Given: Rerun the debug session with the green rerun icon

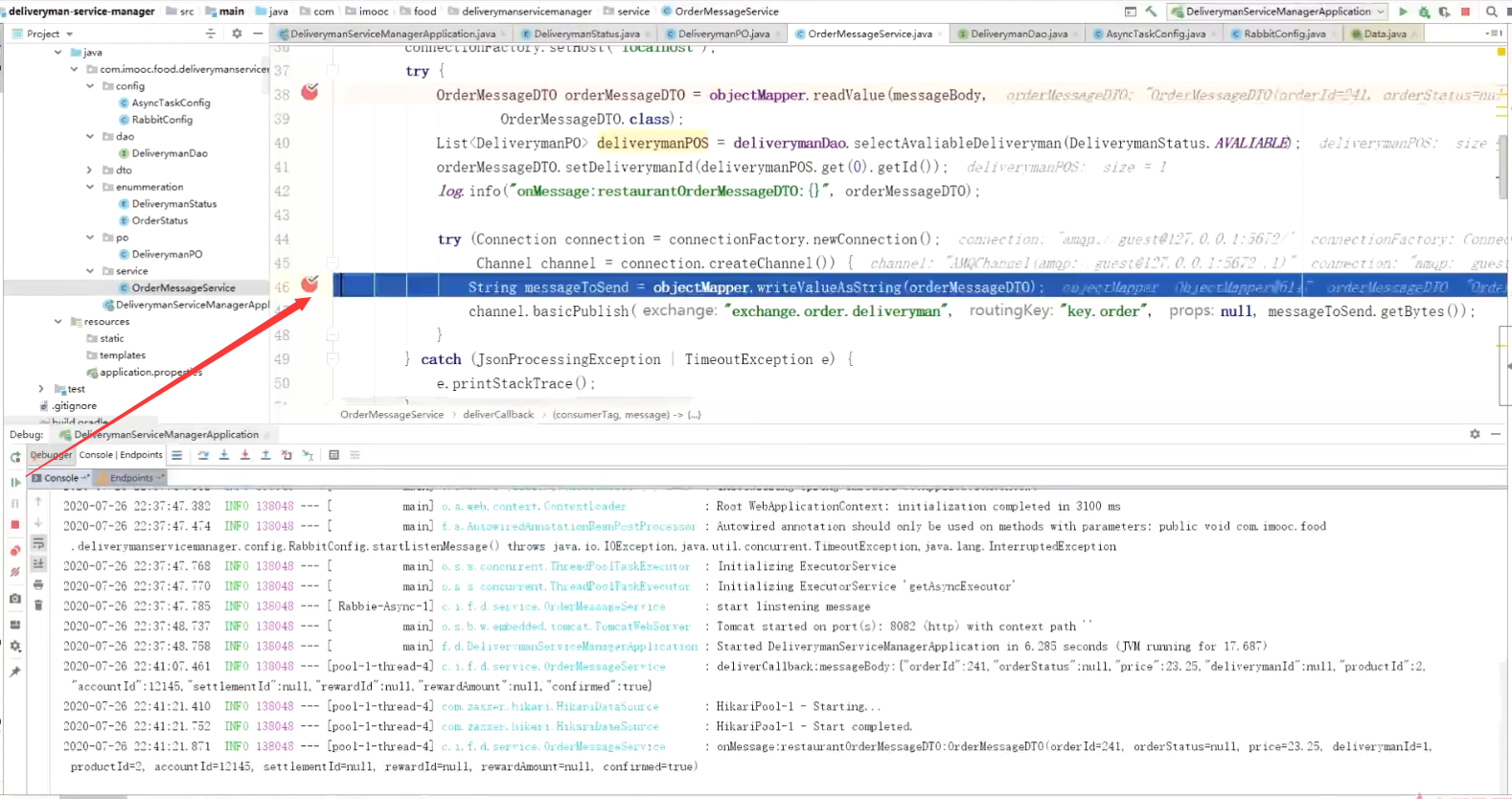Looking at the screenshot, I should [x=15, y=457].
